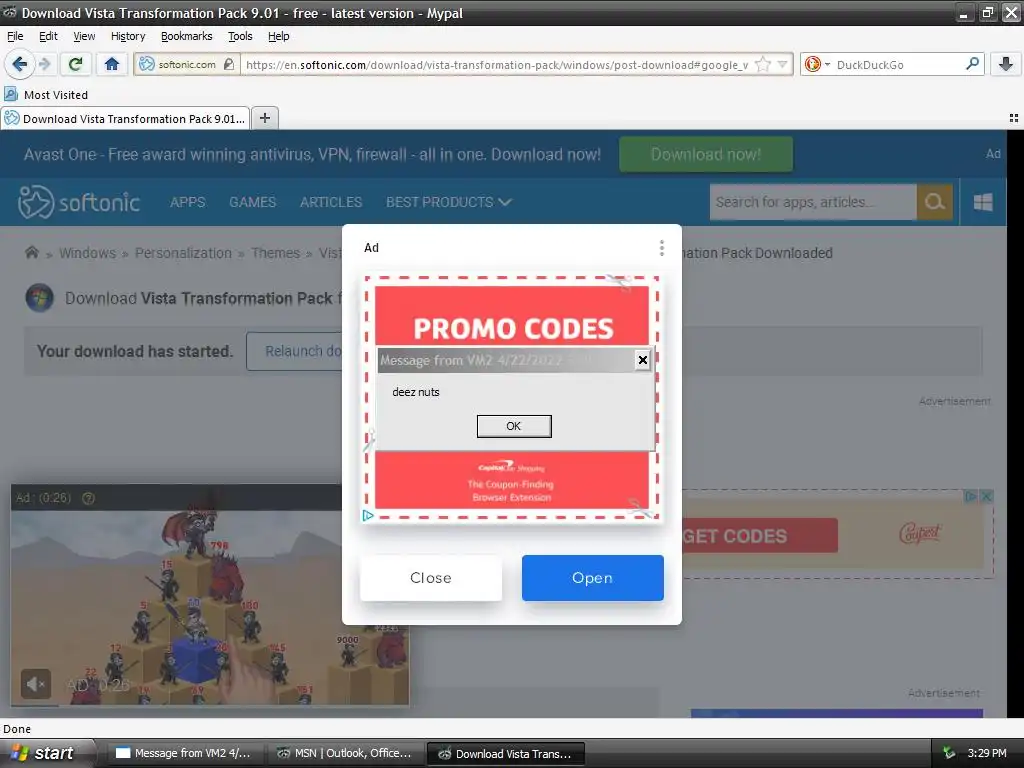Open the Windows breadcrumb link
Image resolution: width=1024 pixels, height=768 pixels.
[88, 253]
